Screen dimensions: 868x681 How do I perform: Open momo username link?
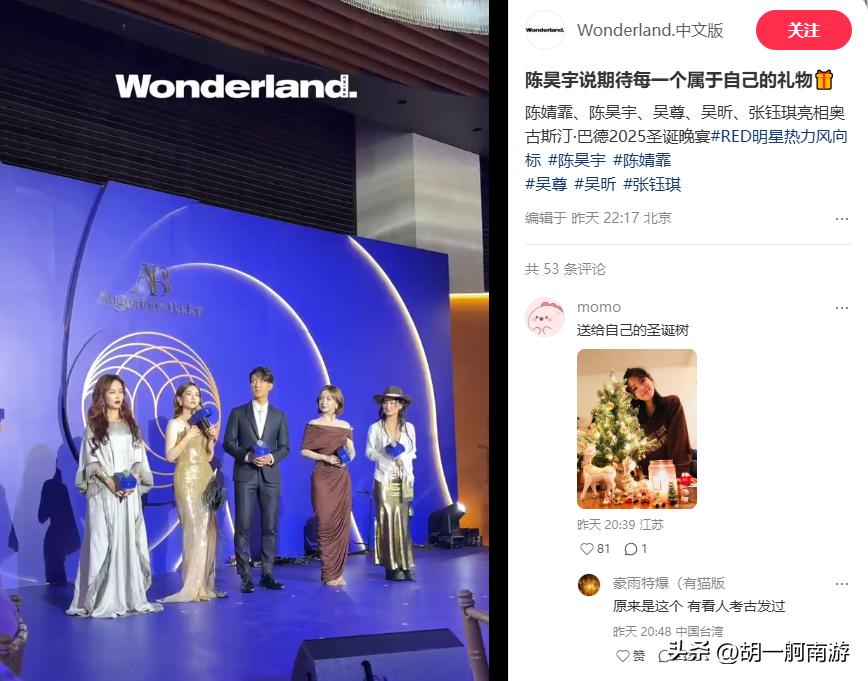click(599, 307)
